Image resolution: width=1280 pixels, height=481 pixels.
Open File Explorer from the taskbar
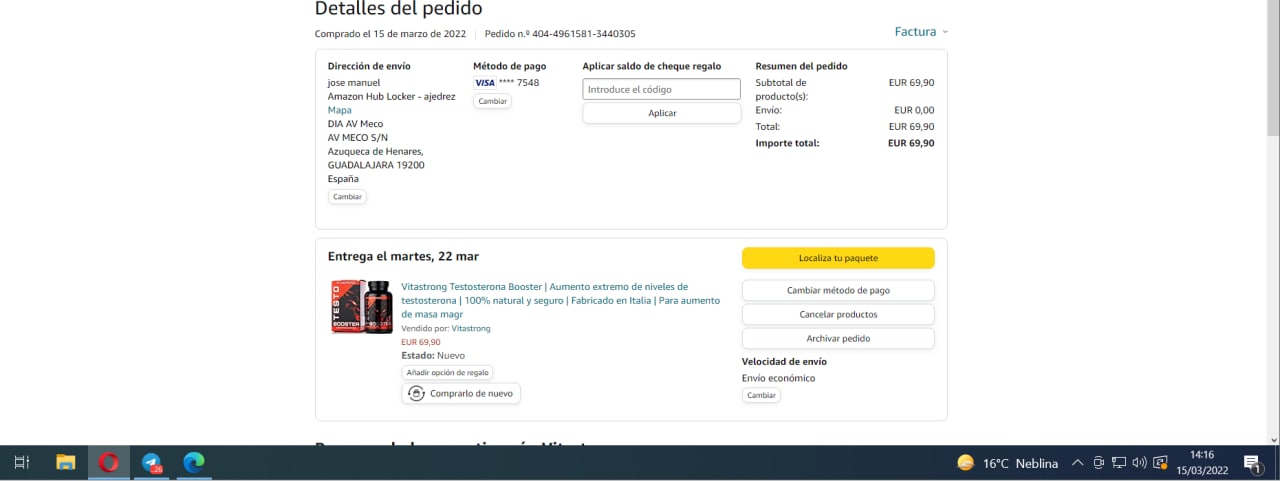point(66,462)
